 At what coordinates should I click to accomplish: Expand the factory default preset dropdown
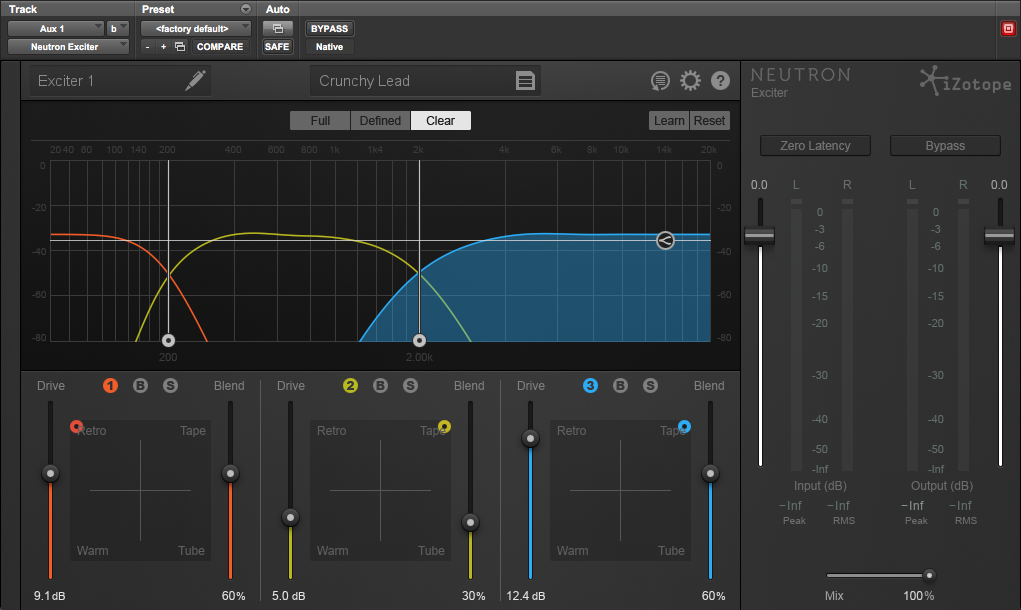tap(197, 28)
